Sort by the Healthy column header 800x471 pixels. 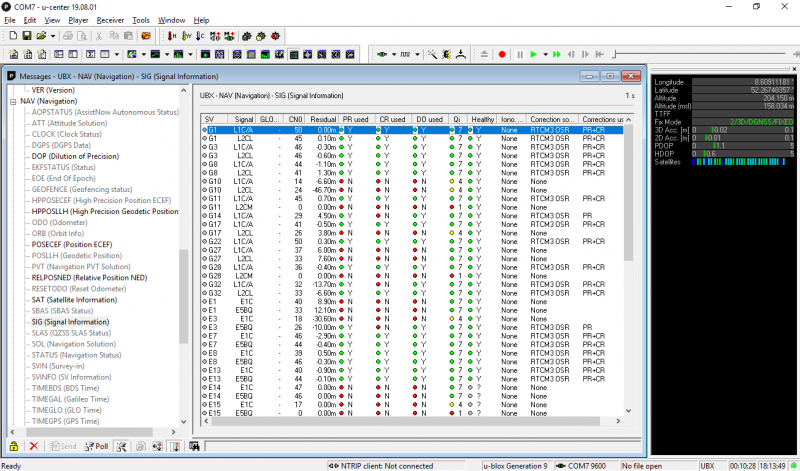482,119
